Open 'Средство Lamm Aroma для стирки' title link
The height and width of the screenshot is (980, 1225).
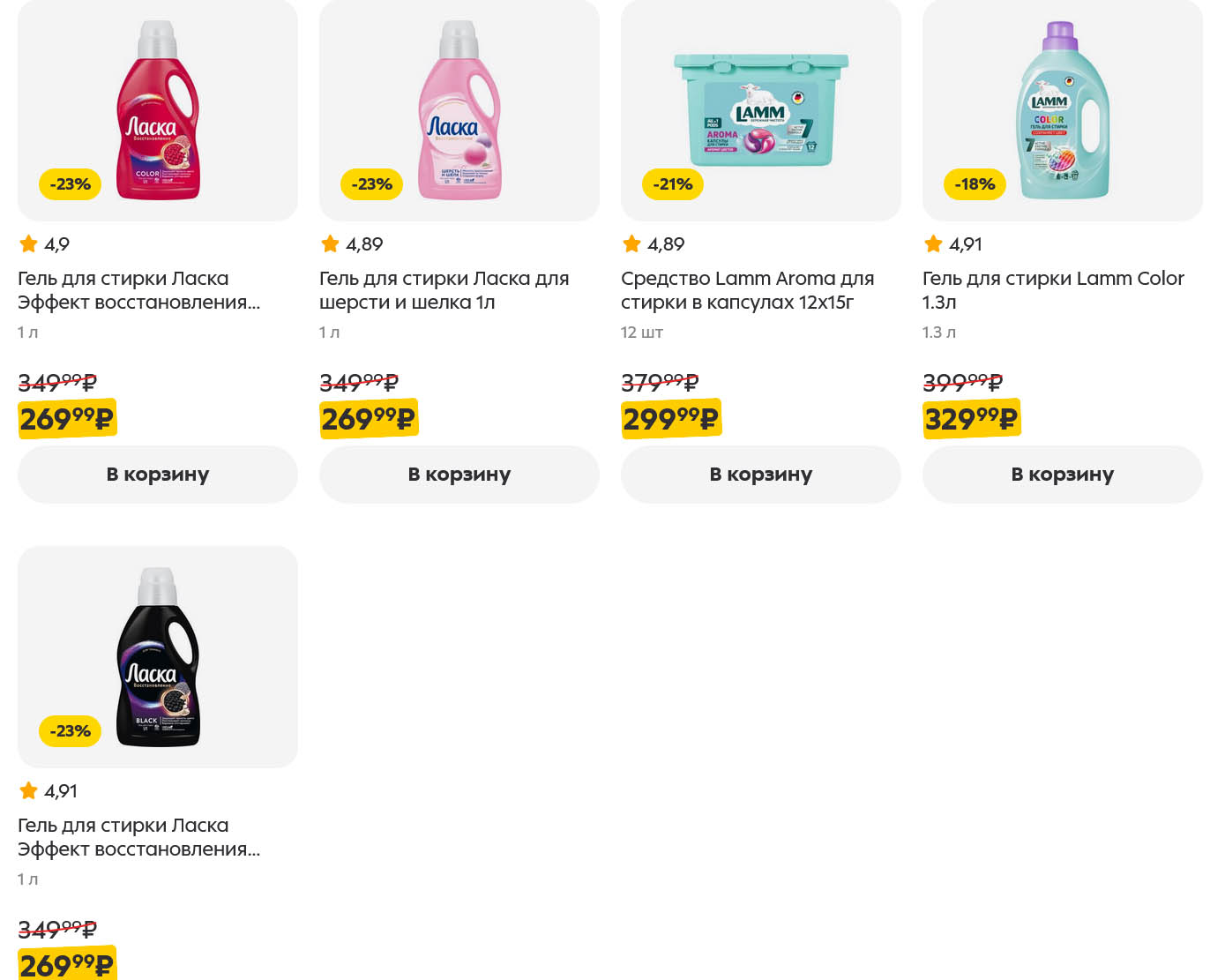click(746, 290)
